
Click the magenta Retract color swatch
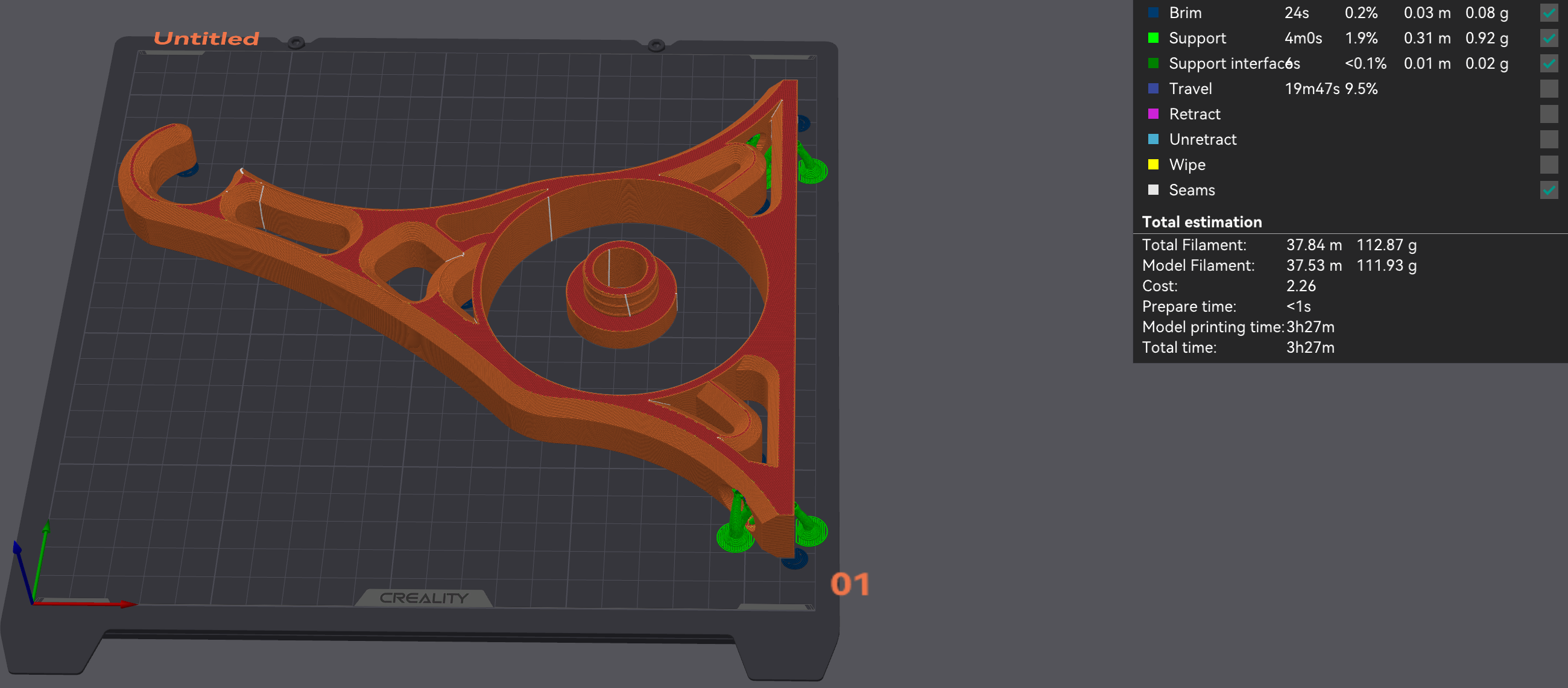pos(1153,113)
